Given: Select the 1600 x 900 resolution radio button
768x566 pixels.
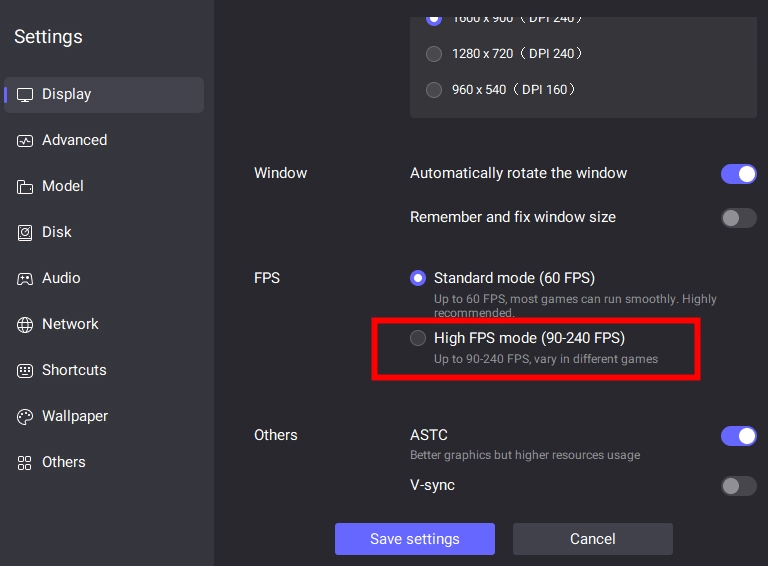Looking at the screenshot, I should click(434, 18).
